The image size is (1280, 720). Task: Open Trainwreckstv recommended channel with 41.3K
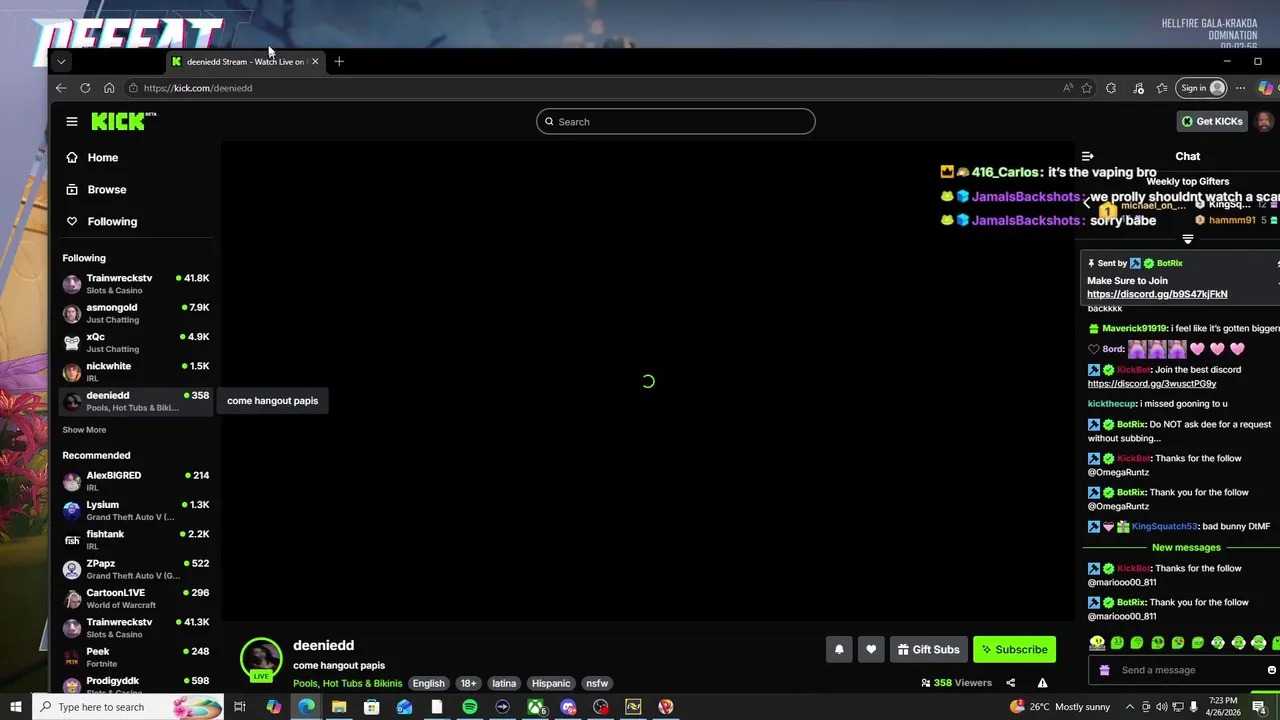136,628
